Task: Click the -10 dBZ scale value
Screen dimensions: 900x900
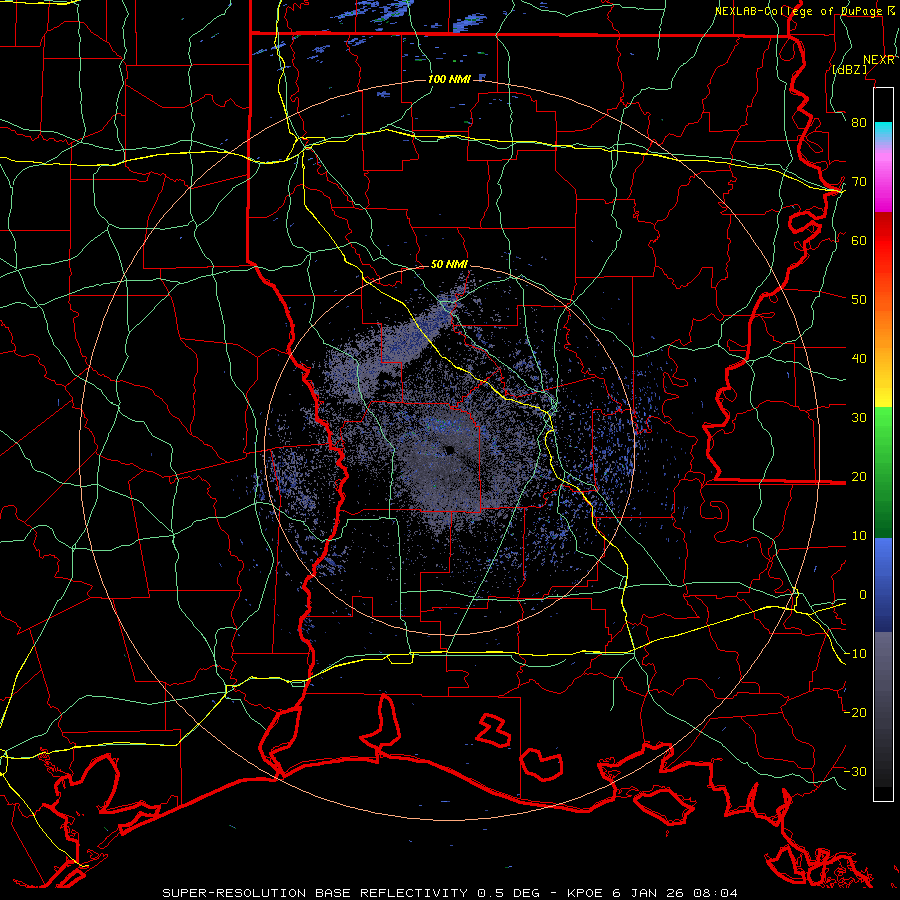Action: [855, 654]
